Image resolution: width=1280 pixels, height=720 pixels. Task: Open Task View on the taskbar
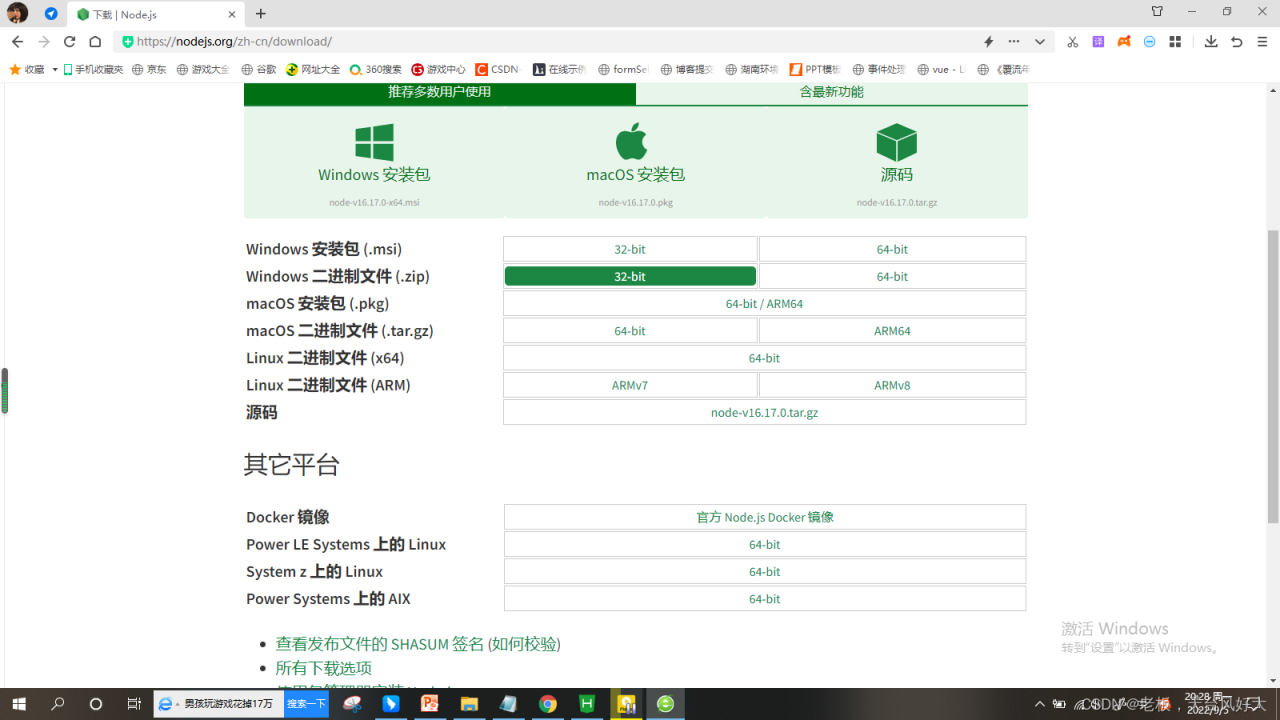(133, 704)
